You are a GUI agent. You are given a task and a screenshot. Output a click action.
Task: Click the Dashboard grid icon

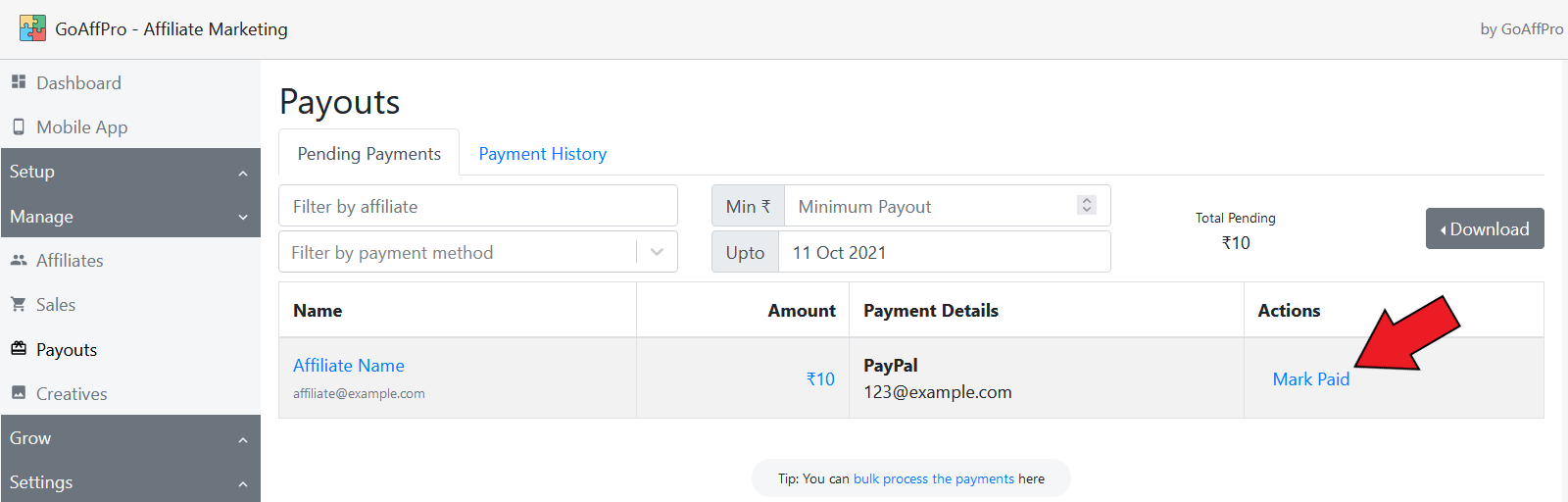pos(19,82)
